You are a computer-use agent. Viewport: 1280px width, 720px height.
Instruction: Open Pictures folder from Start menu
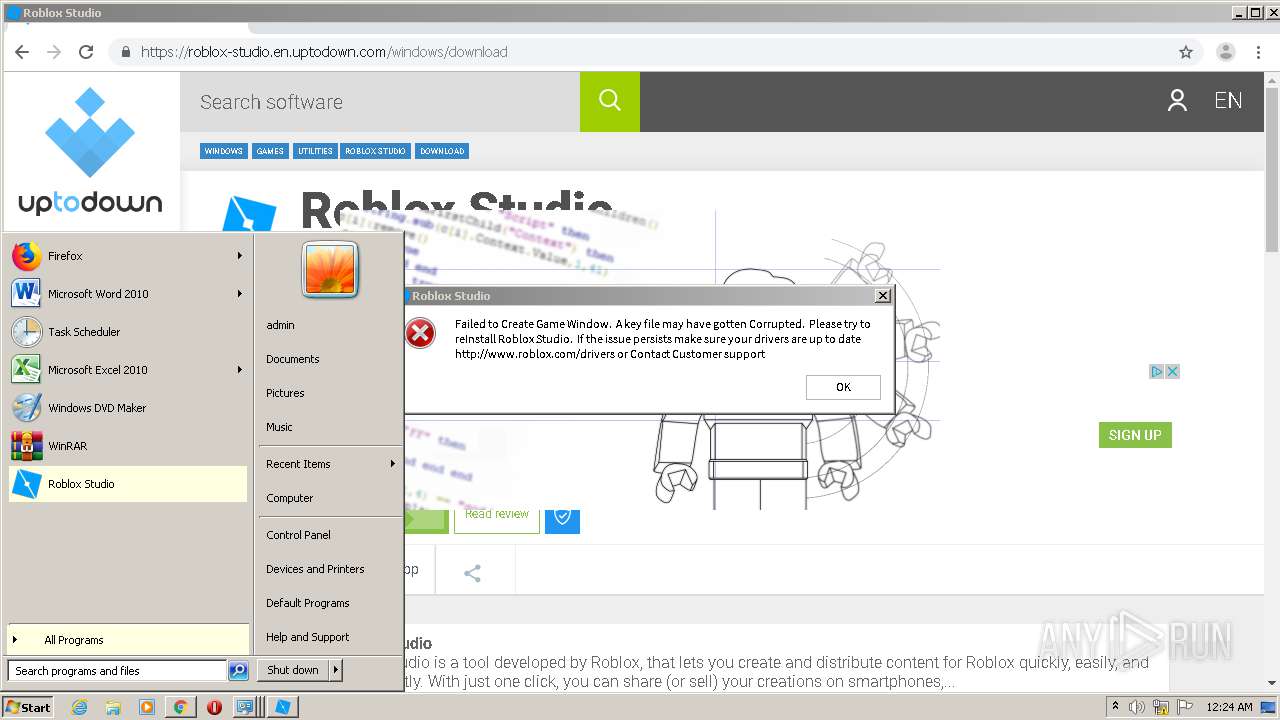click(x=285, y=393)
